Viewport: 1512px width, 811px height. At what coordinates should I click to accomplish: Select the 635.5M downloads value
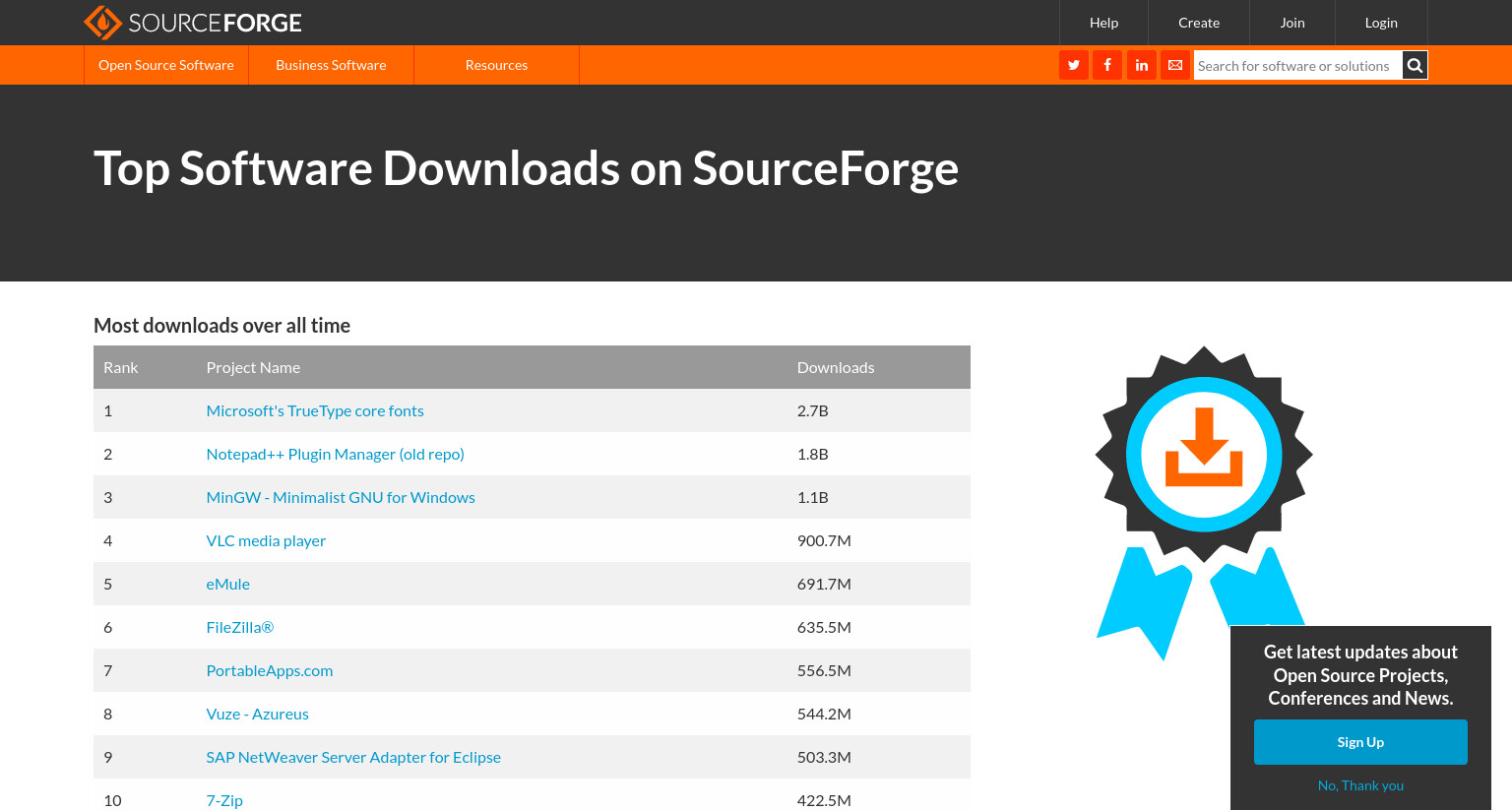[824, 627]
